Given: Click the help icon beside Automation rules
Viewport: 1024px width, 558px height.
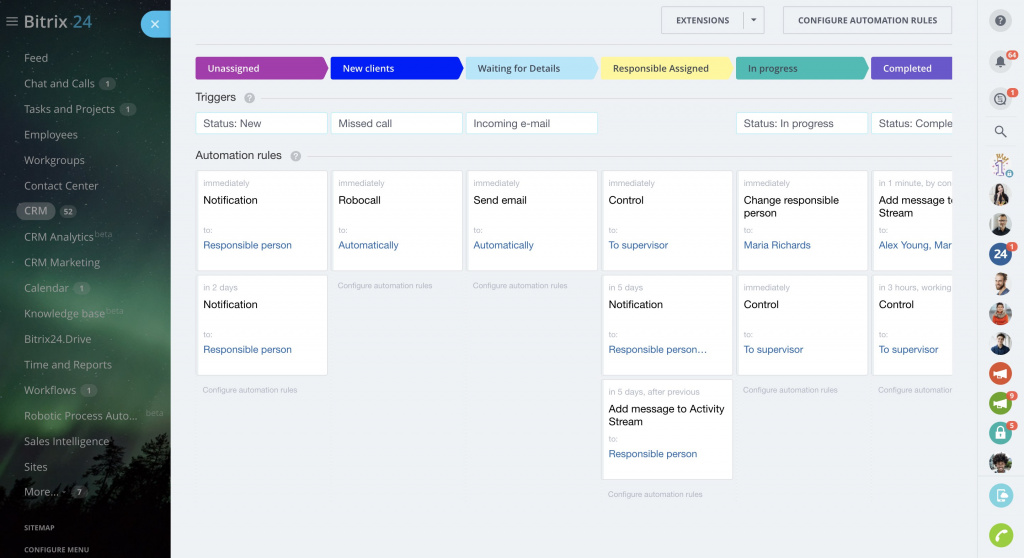Looking at the screenshot, I should pyautogui.click(x=295, y=156).
